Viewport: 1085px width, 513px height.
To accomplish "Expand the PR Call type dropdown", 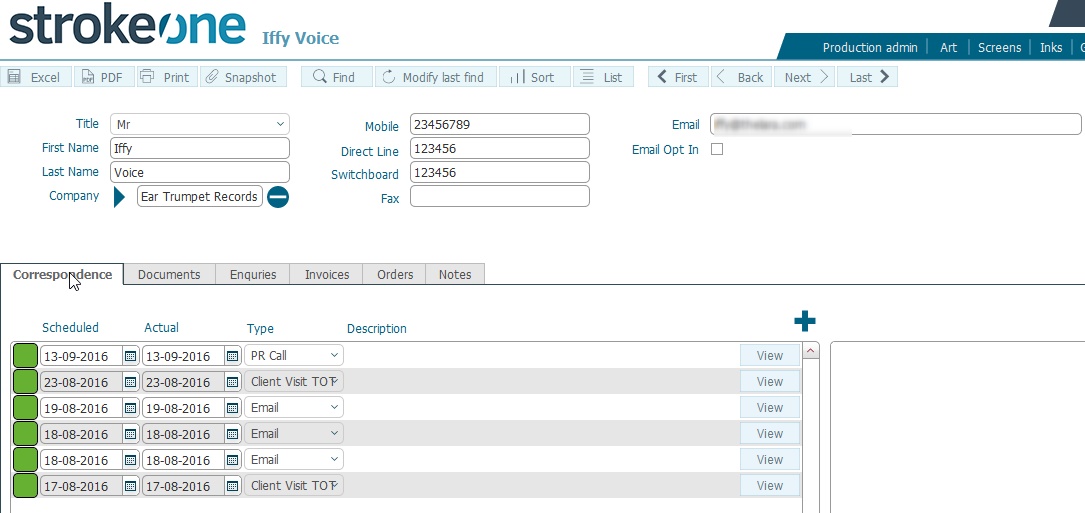I will (x=333, y=356).
